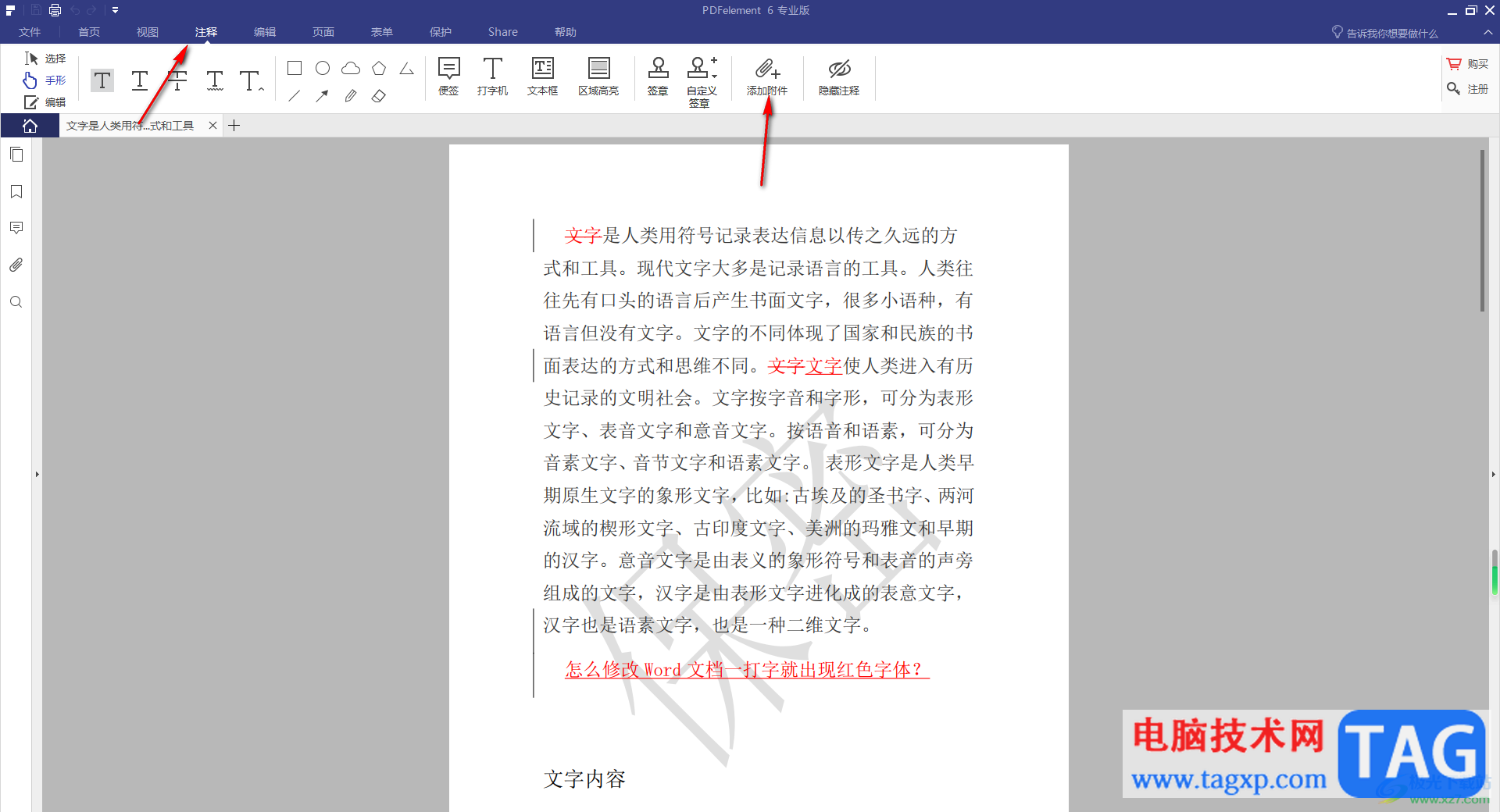Select the highlight text tool
Viewport: 1500px width, 812px height.
click(102, 80)
